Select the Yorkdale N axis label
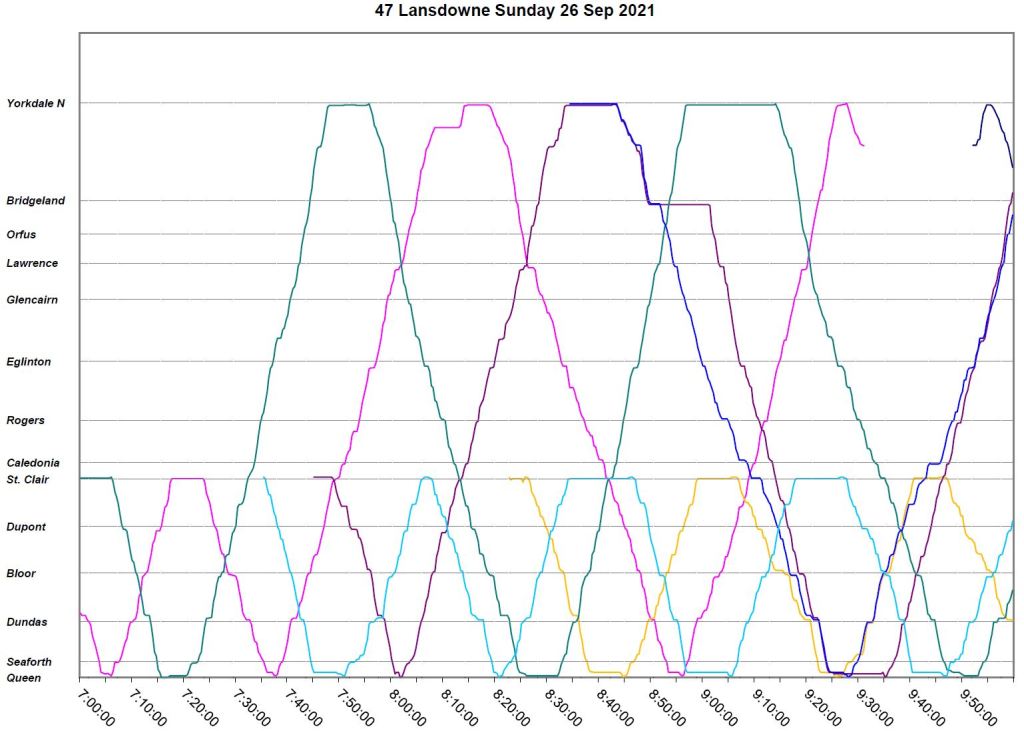This screenshot has height=731, width=1024. coord(43,103)
